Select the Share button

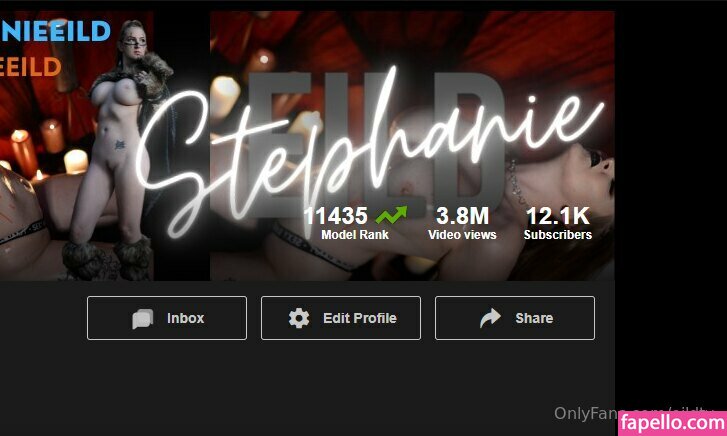coord(515,318)
